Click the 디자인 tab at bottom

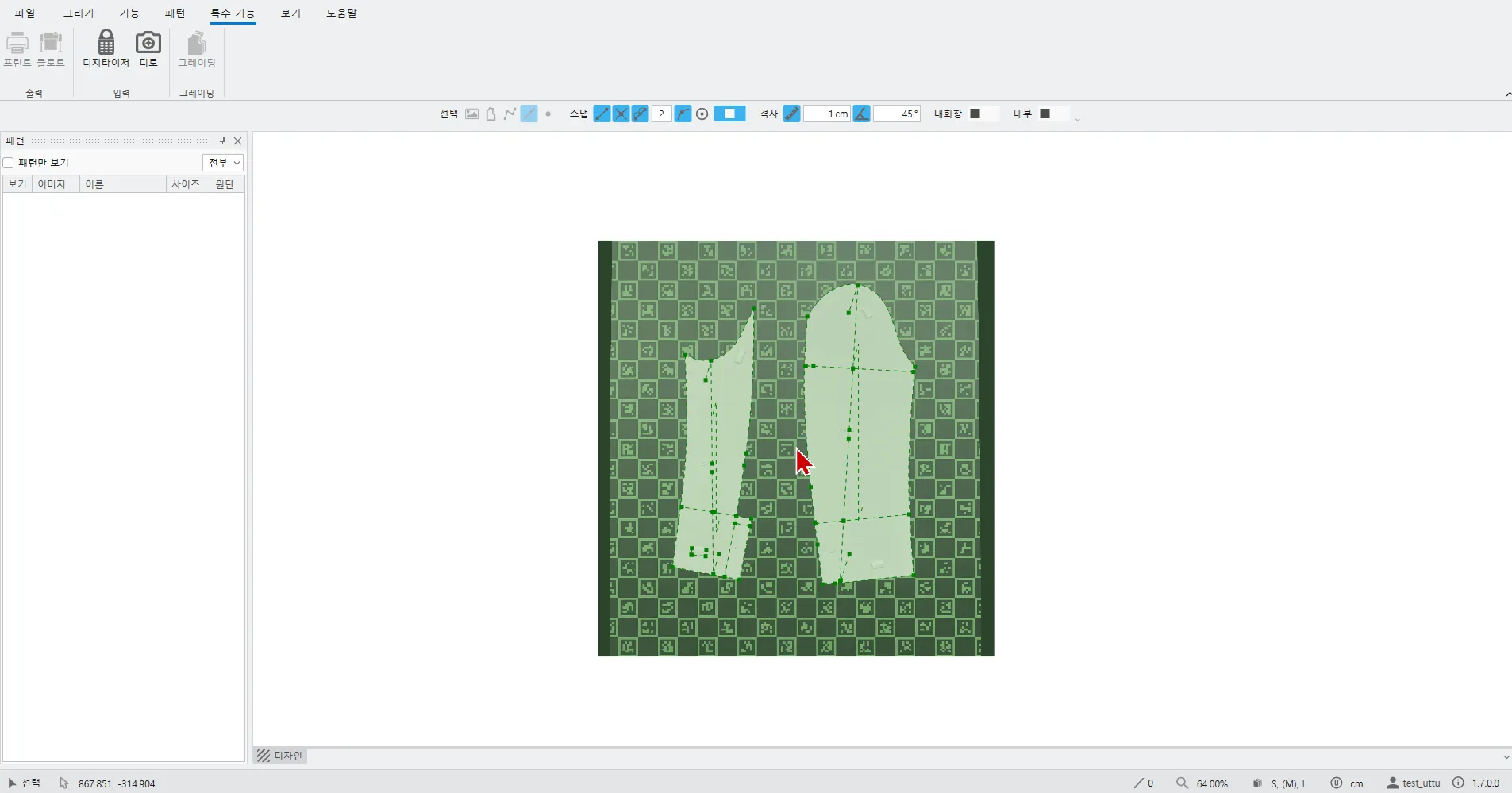[x=280, y=756]
